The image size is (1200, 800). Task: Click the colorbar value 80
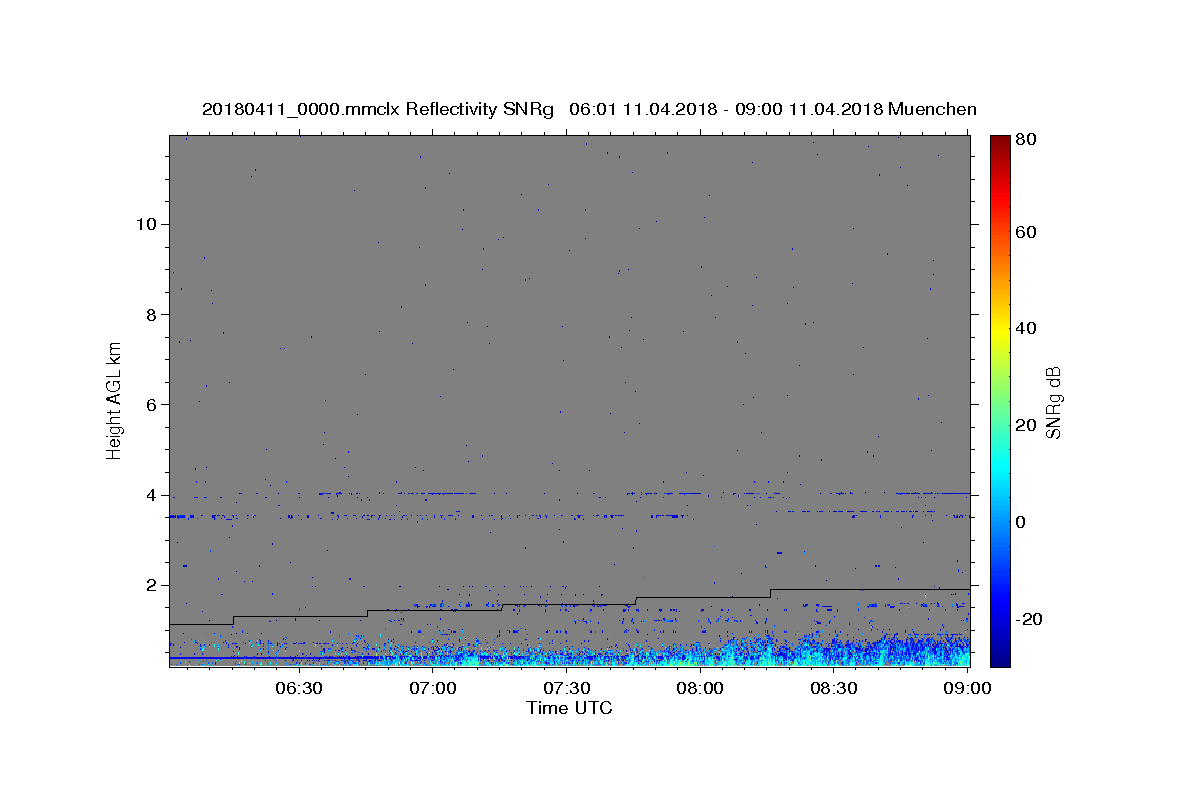tap(1025, 140)
